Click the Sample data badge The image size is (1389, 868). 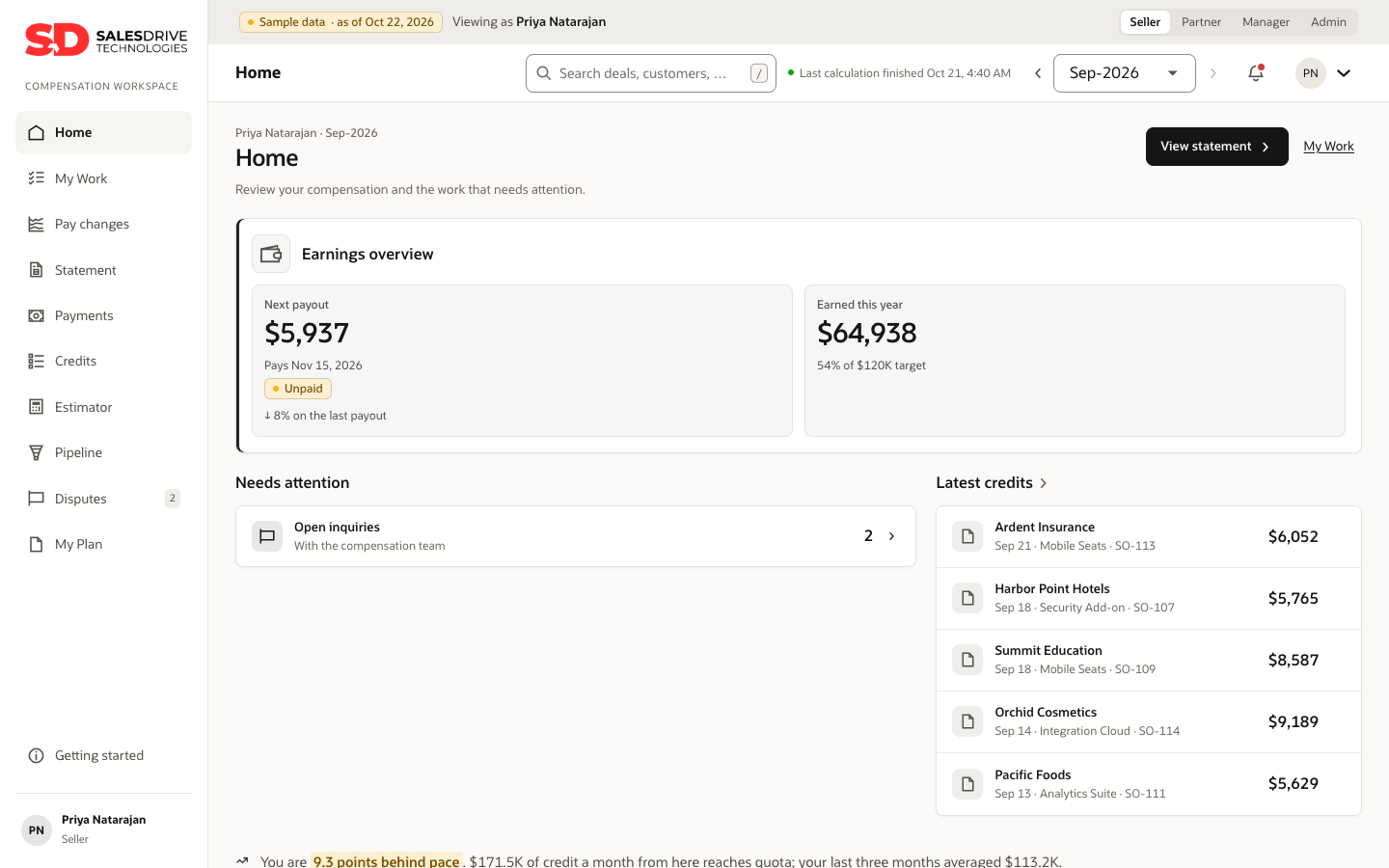point(340,22)
